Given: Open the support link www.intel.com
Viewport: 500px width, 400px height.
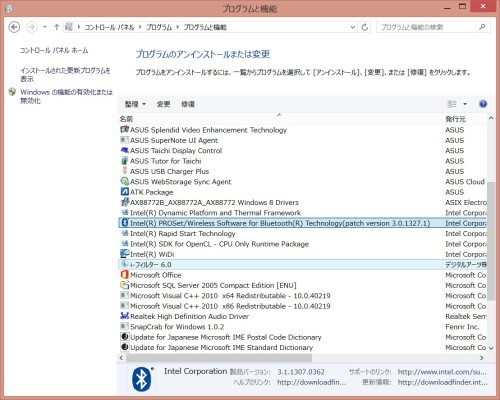Looking at the screenshot, I should (442, 372).
